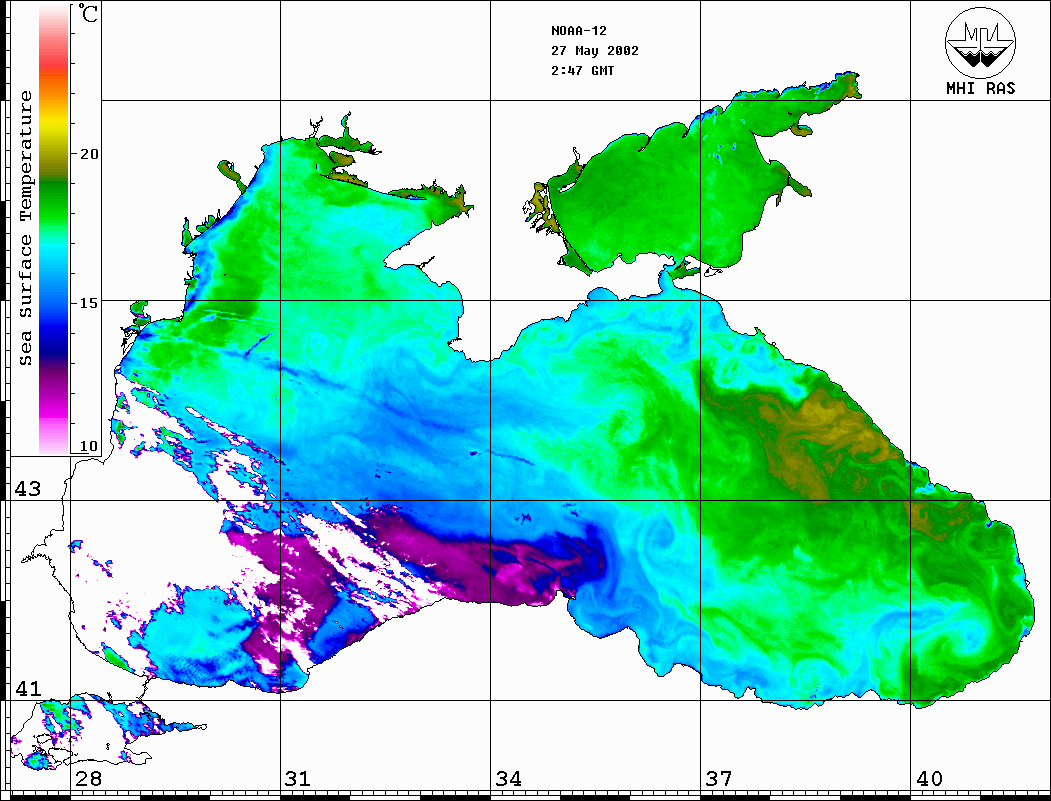Click the MHI RAS logo emblem
The width and height of the screenshot is (1051, 801).
coord(980,42)
